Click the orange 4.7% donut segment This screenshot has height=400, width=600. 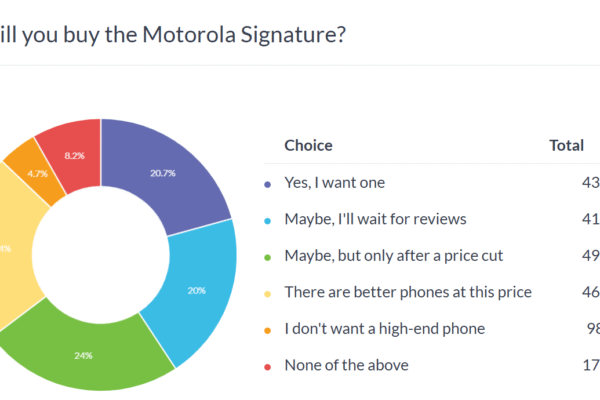click(38, 172)
